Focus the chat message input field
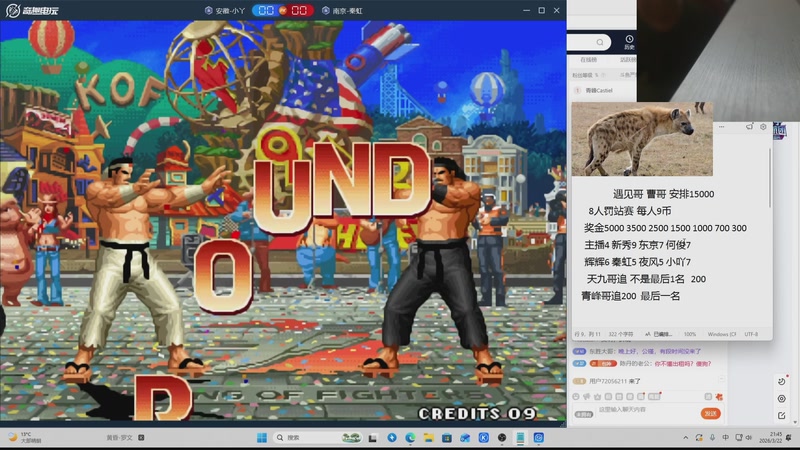 click(x=646, y=410)
